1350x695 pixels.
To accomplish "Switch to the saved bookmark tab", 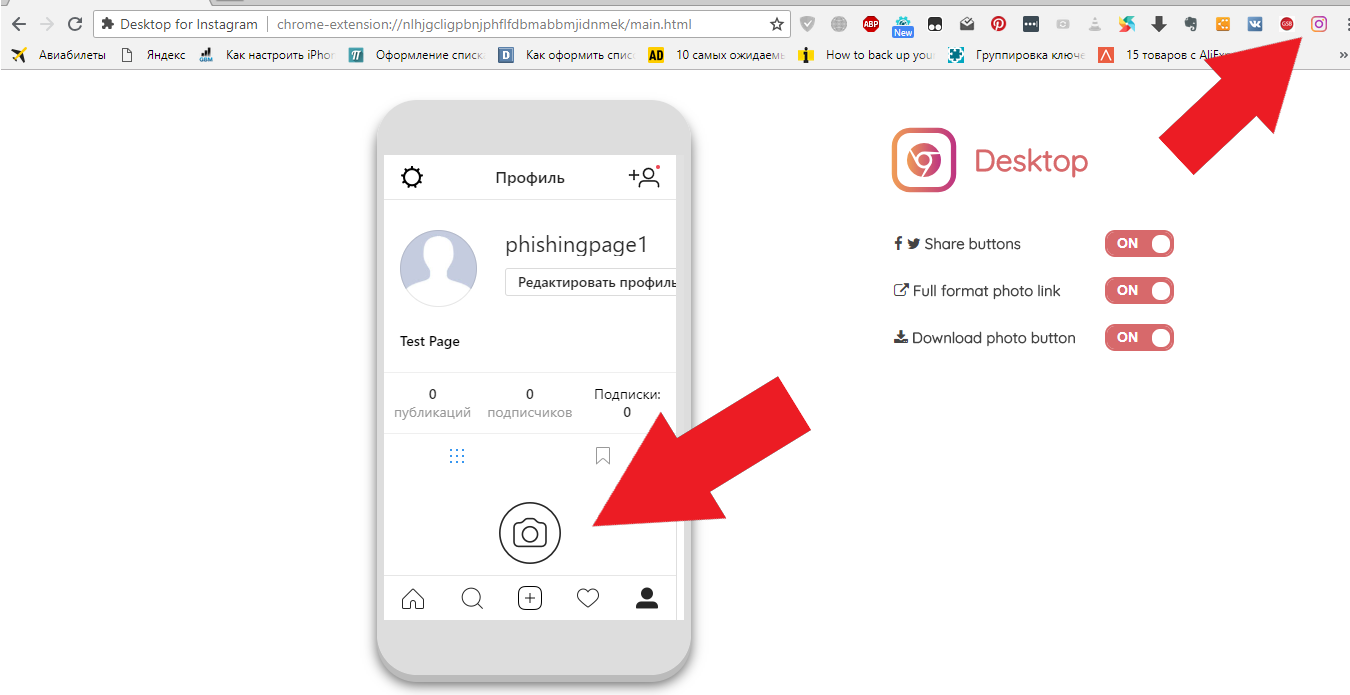I will [602, 456].
